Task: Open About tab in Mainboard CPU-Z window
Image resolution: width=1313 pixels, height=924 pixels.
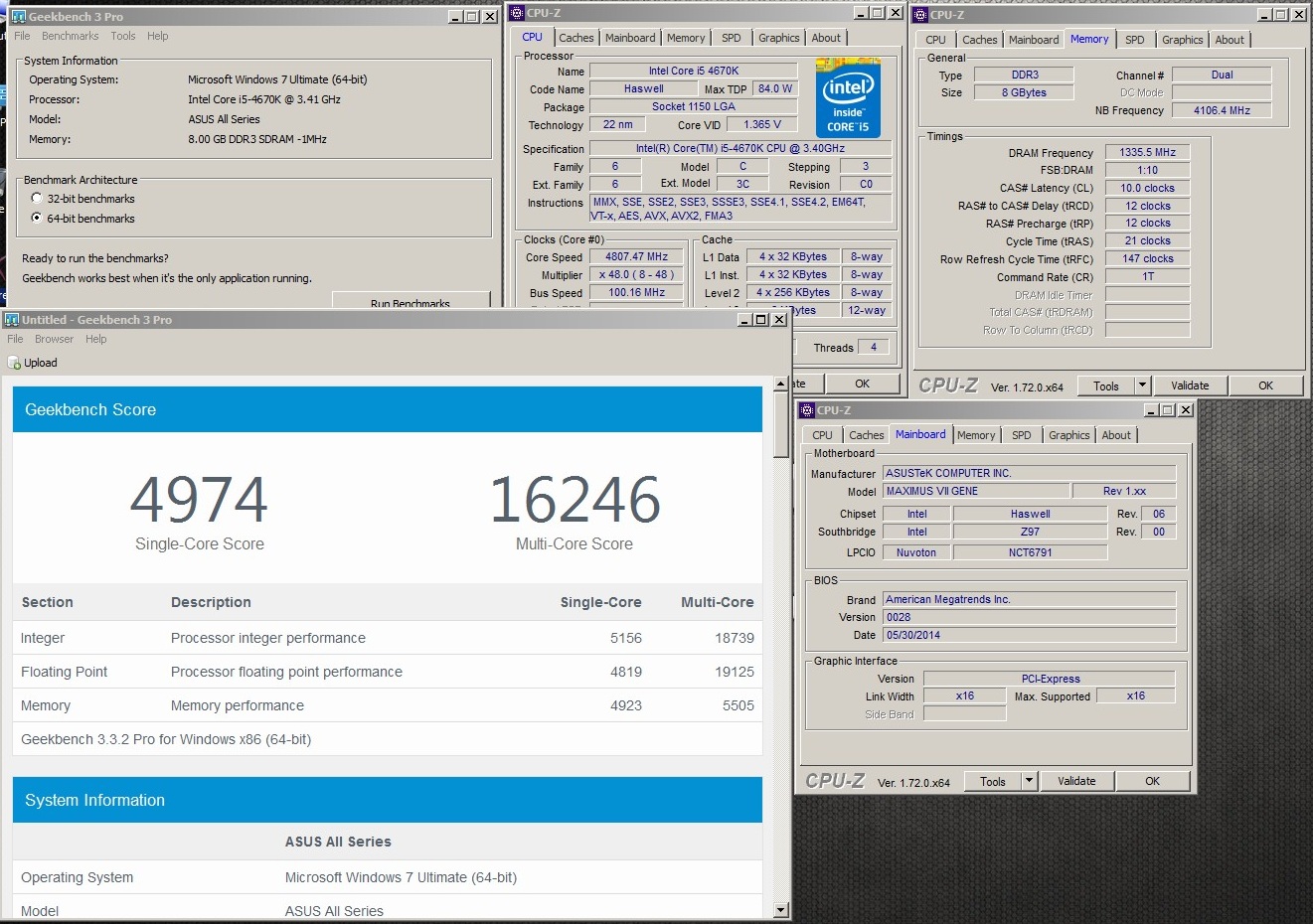Action: pyautogui.click(x=1116, y=435)
